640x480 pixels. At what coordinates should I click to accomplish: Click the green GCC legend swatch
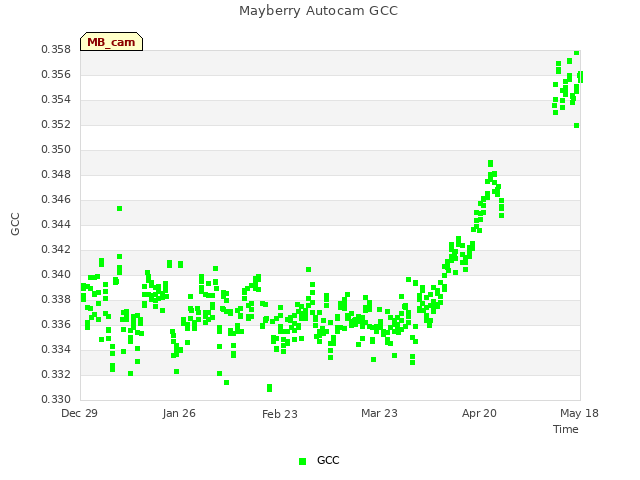(302, 461)
